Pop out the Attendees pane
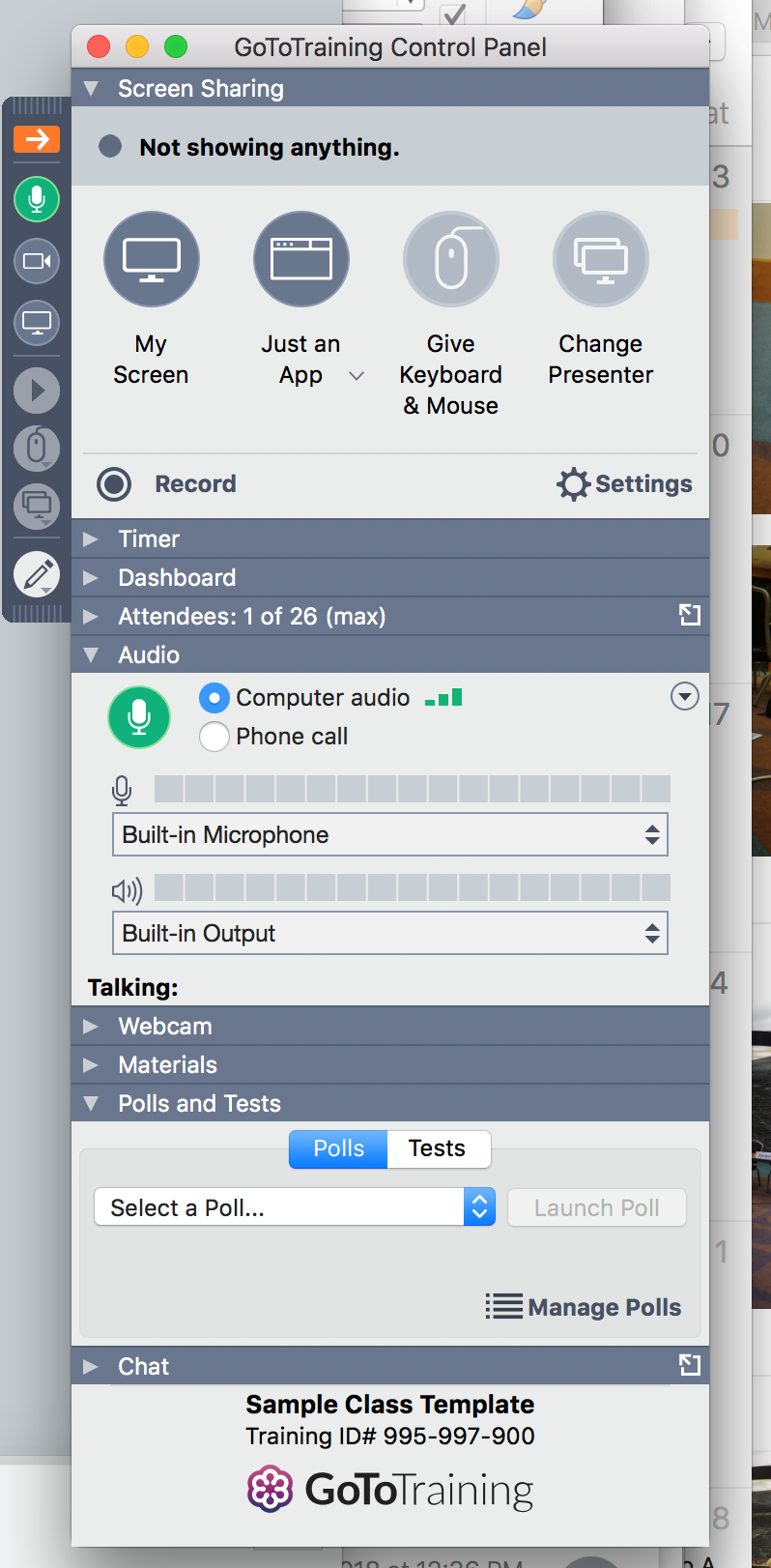Viewport: 771px width, 1568px height. coord(690,616)
